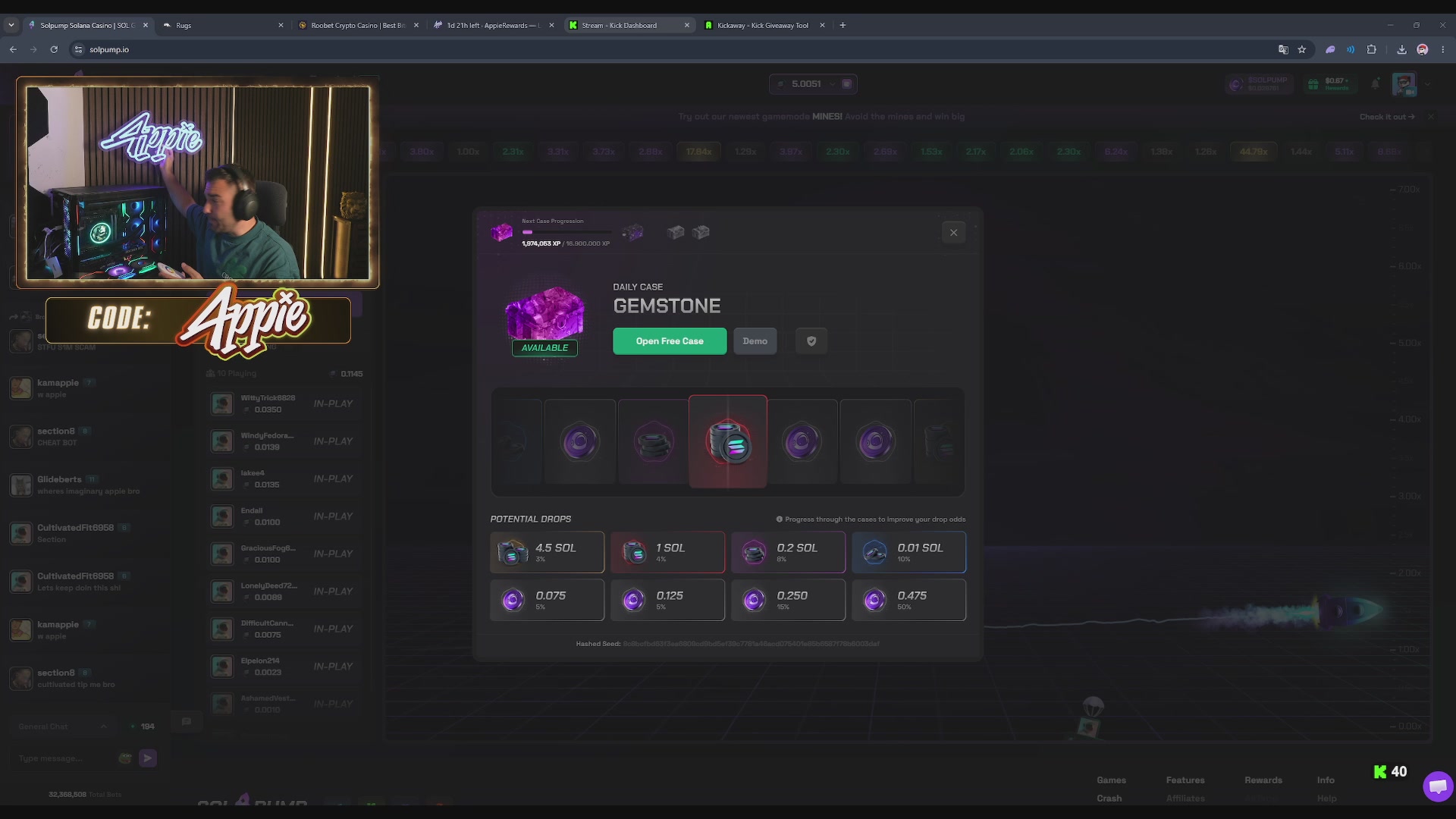1456x819 pixels.
Task: Open the browser profile avatar
Action: [x=1423, y=49]
